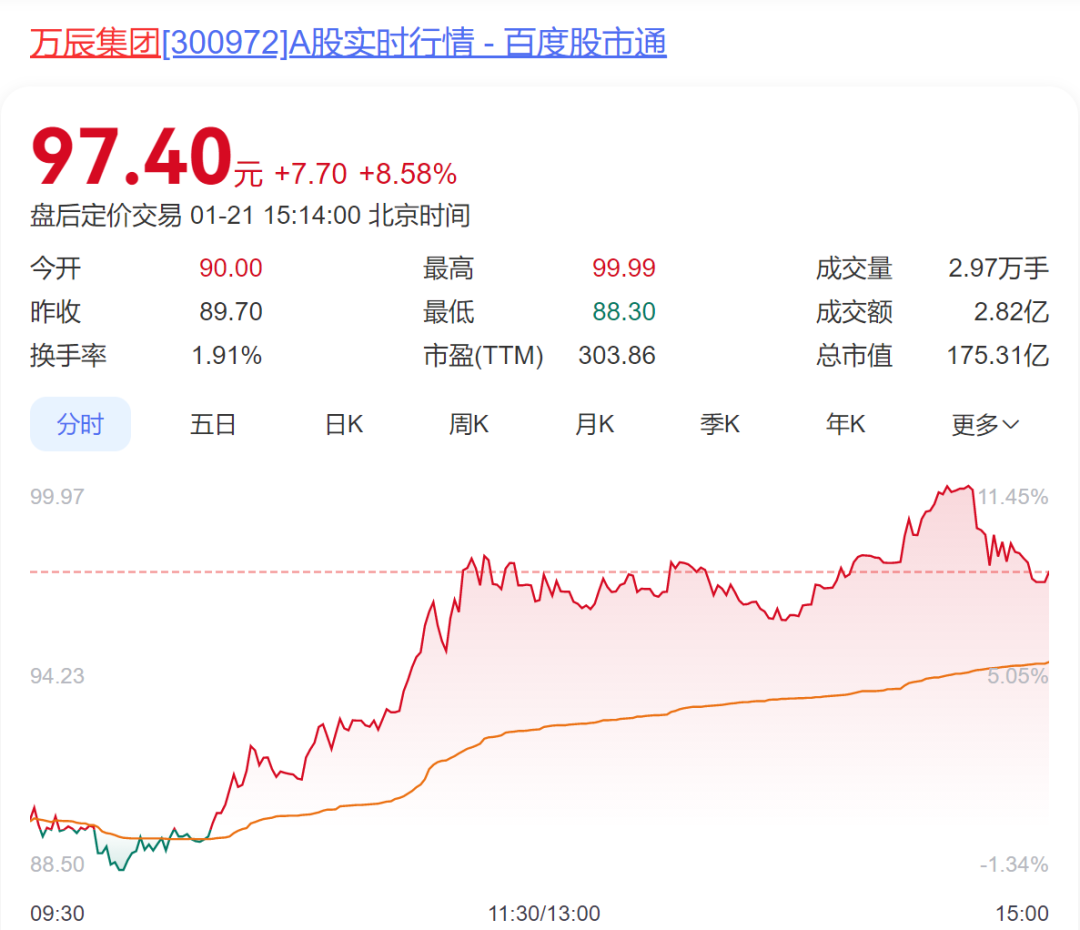Expand the 更多 dropdown
The height and width of the screenshot is (930, 1080).
[x=985, y=424]
